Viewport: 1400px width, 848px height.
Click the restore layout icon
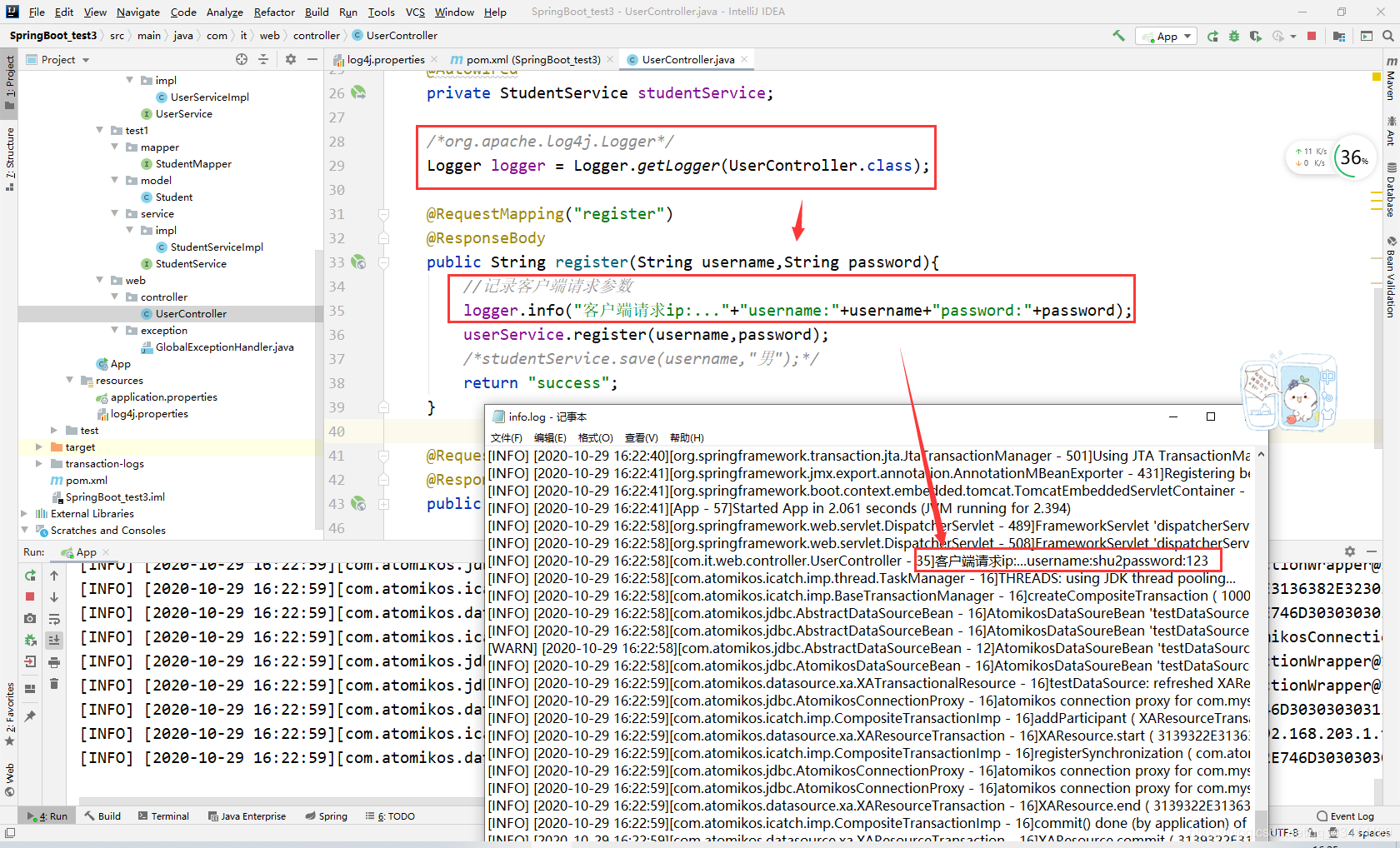click(30, 689)
